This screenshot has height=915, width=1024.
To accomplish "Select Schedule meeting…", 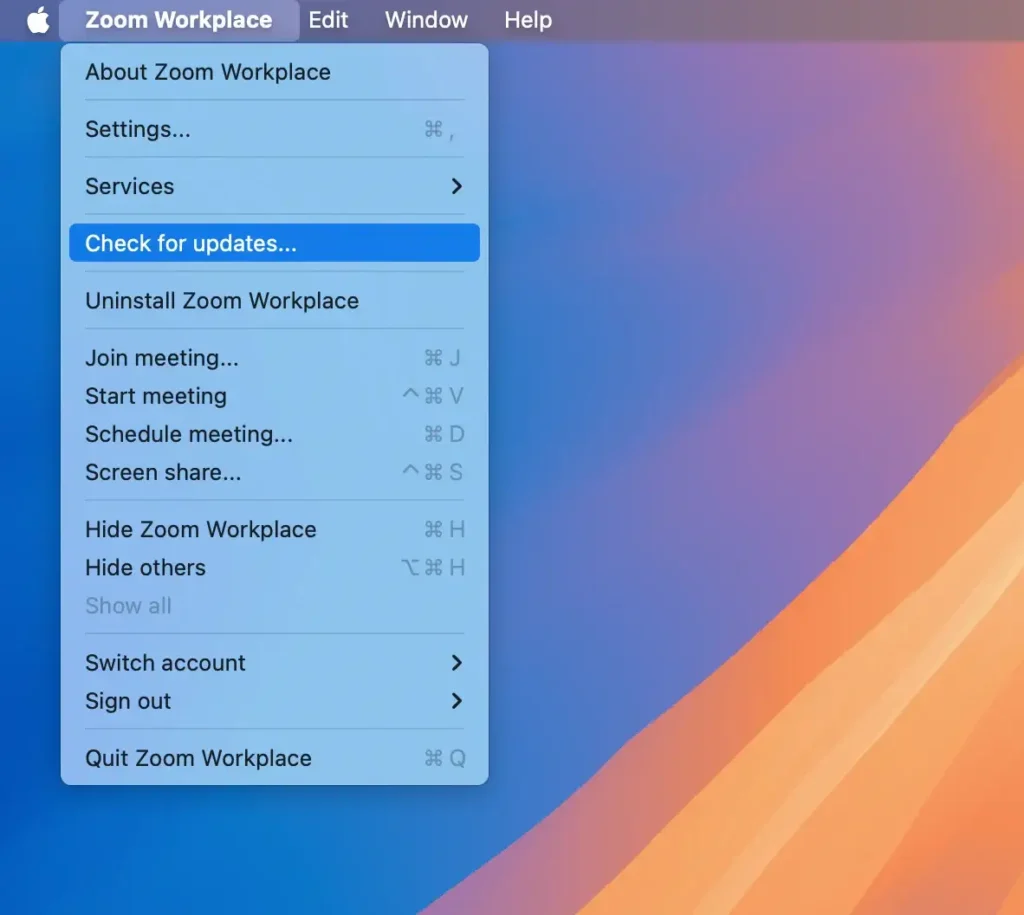I will [x=274, y=434].
